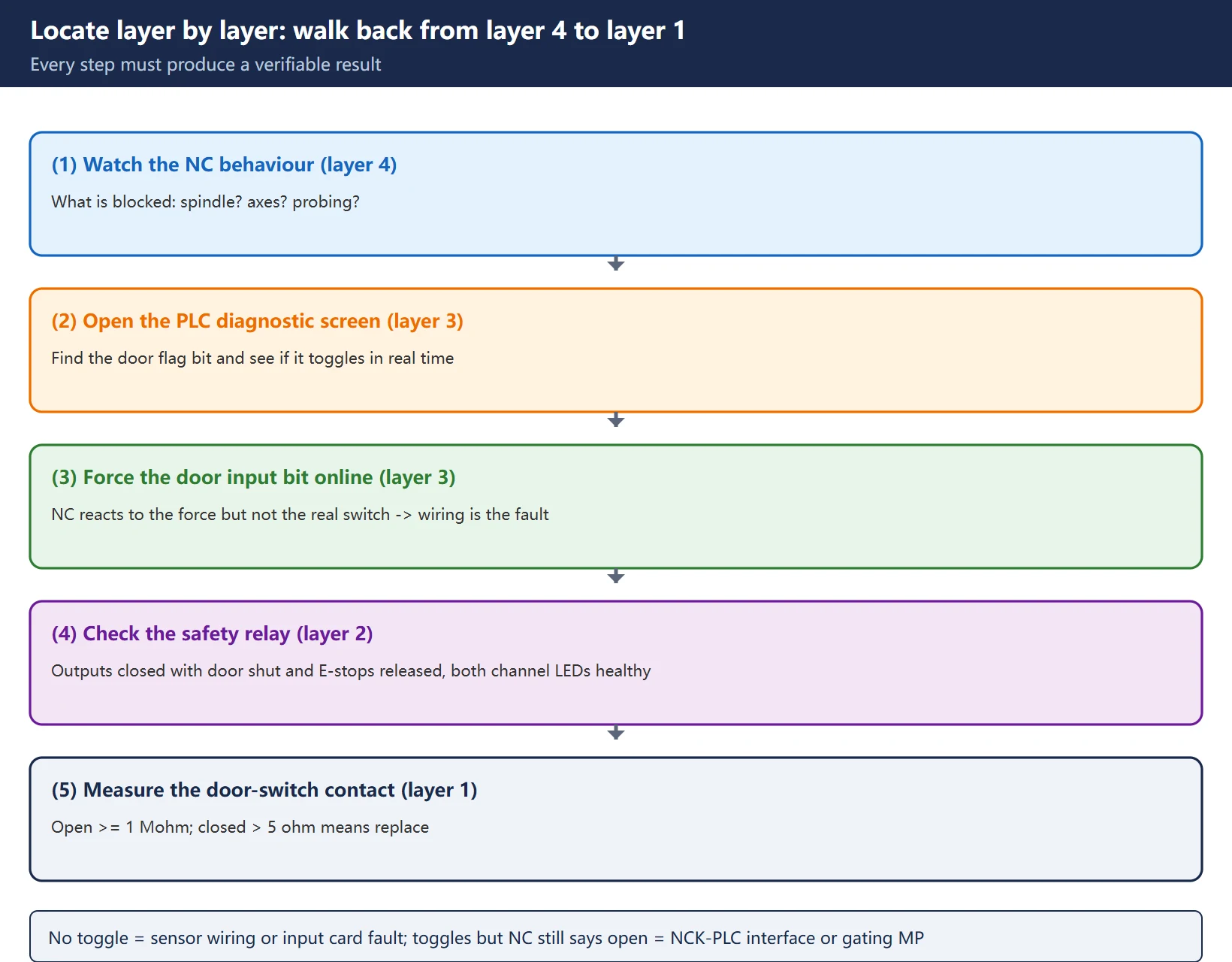Click footer note starting 'No toggle = sensor wiring'
This screenshot has height=962, width=1232.
tap(616, 937)
